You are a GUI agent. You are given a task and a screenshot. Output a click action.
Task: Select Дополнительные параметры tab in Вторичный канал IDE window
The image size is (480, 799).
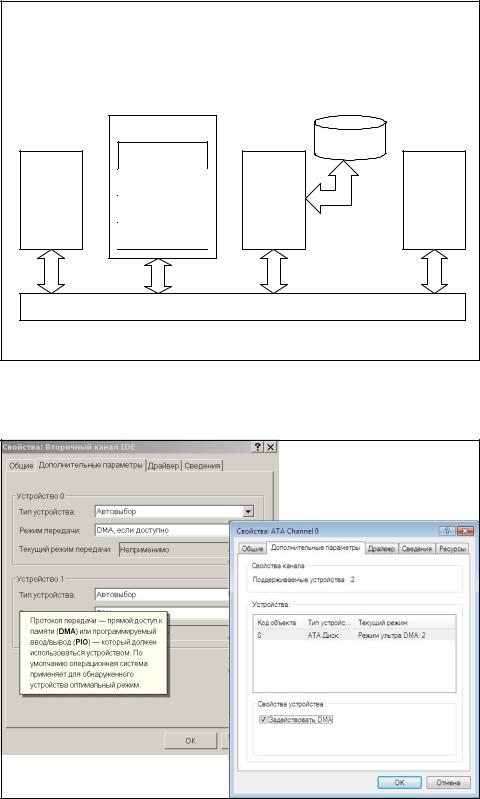click(91, 465)
